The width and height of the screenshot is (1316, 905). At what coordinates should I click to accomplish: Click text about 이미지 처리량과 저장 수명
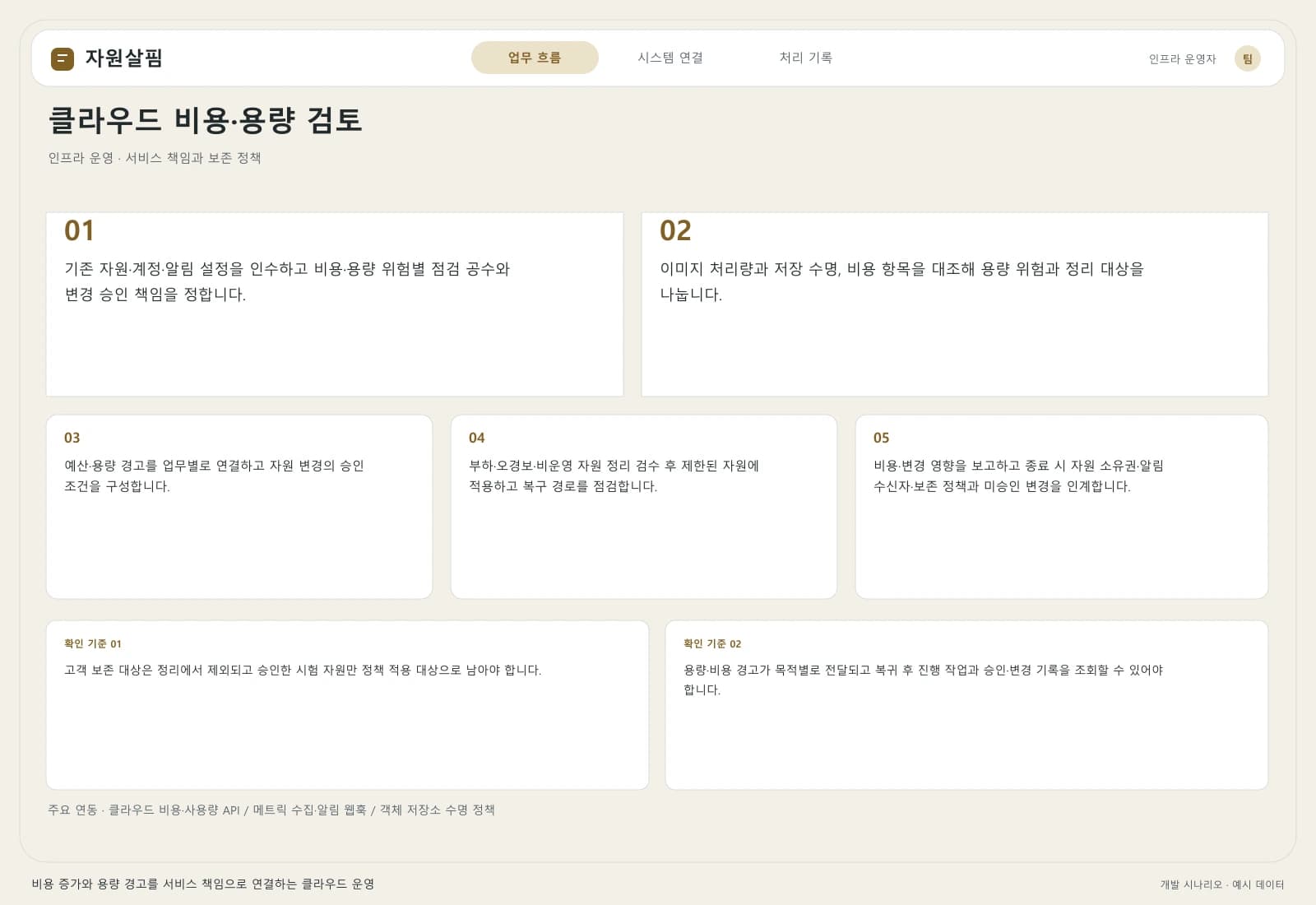point(902,281)
